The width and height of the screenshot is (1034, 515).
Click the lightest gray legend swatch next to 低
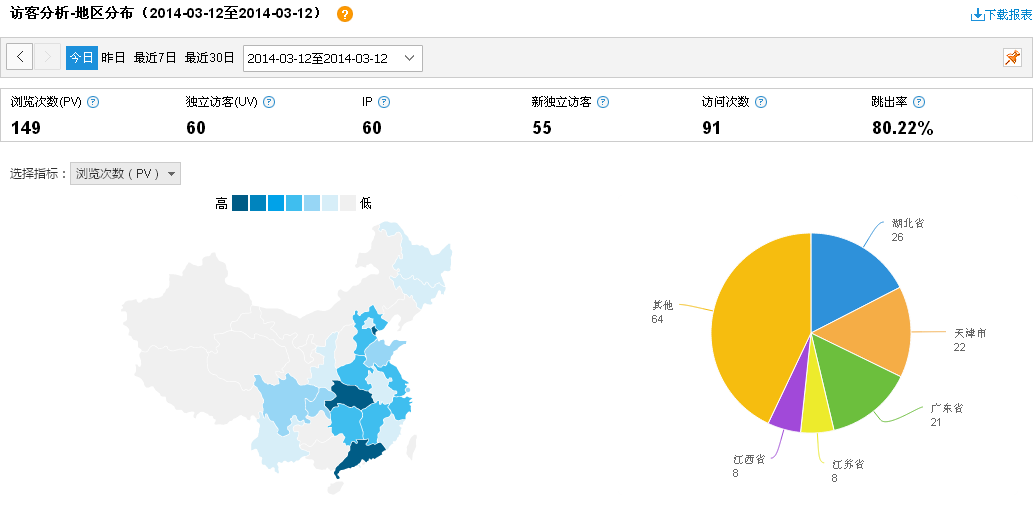coord(348,203)
